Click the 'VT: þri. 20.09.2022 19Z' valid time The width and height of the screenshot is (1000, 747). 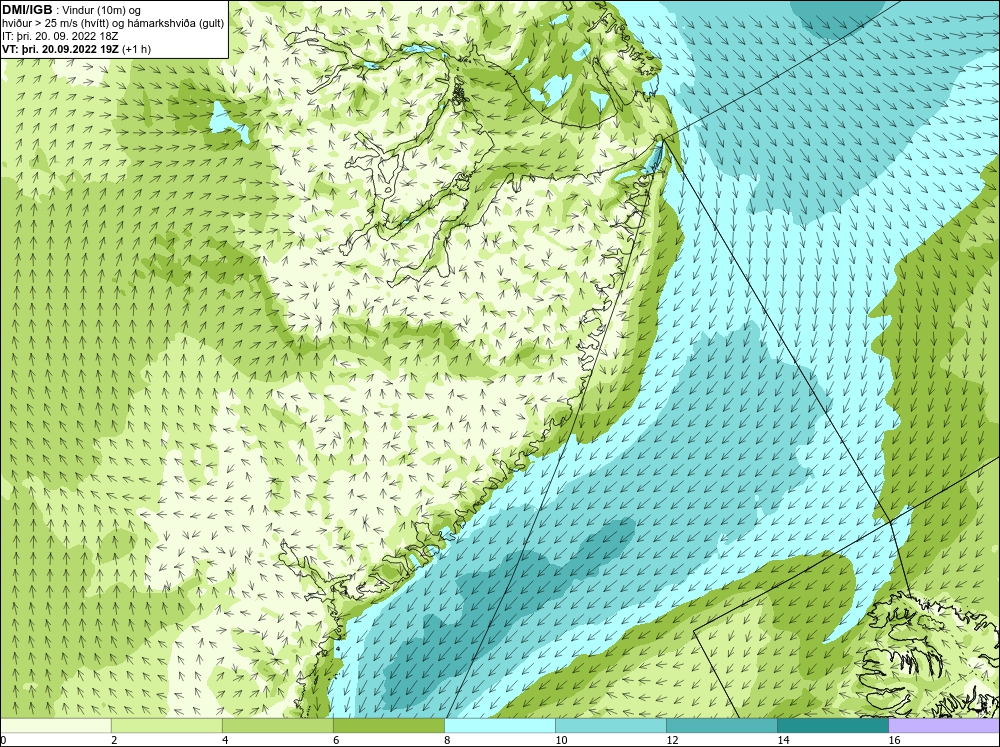[x=60, y=49]
